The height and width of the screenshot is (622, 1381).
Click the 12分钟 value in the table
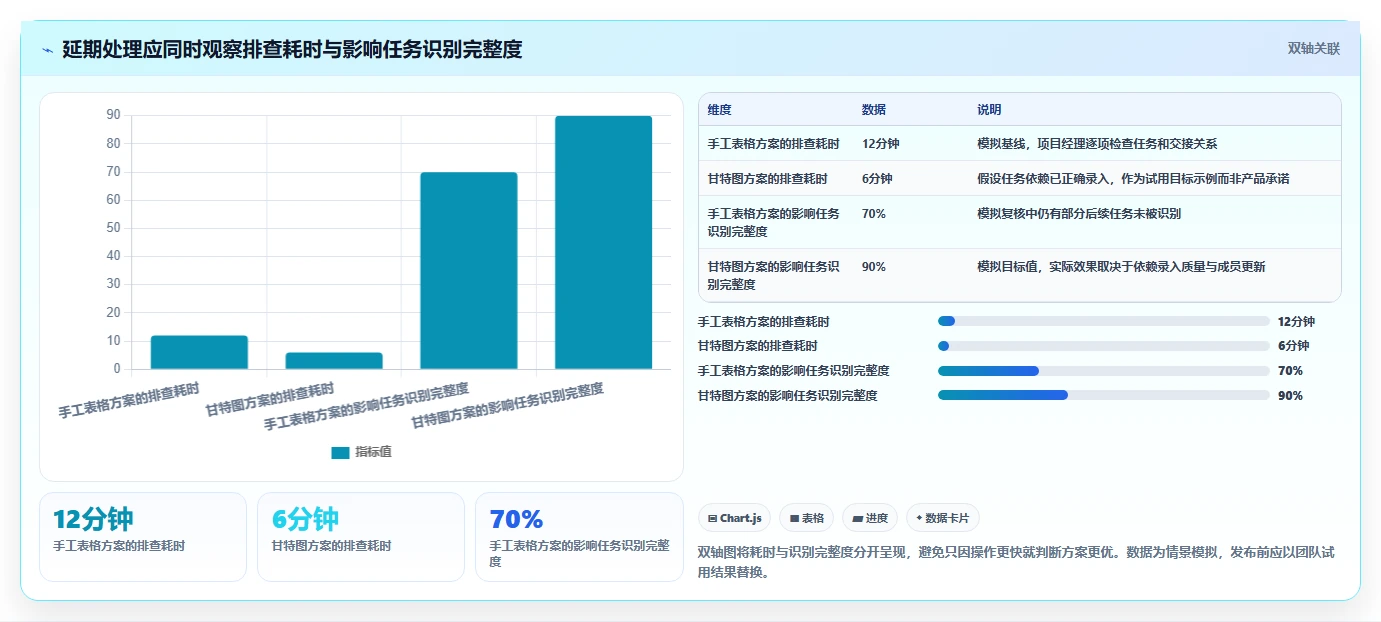coord(881,144)
